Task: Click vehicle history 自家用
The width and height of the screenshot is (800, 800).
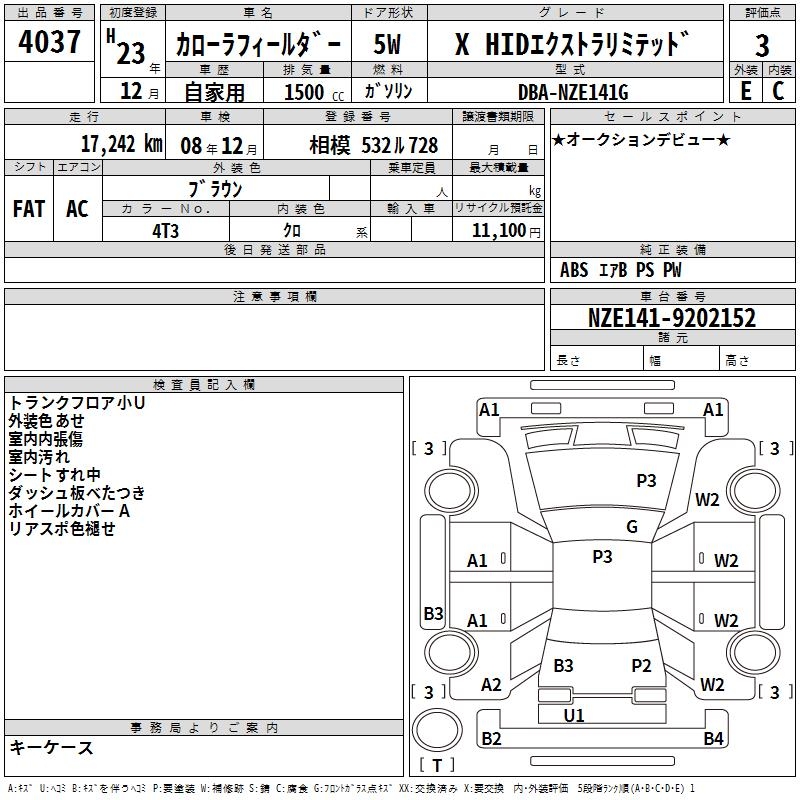Action: pos(214,92)
